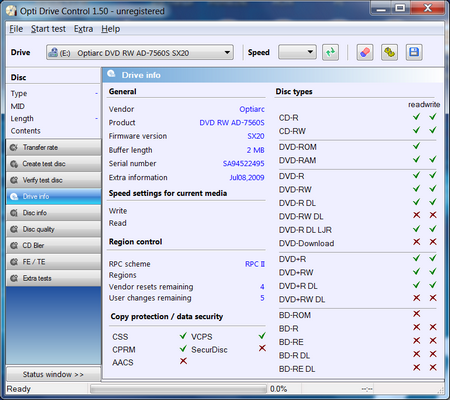Viewport: 450px width, 400px height.
Task: Click the Verify test disc icon
Action: (x=14, y=180)
